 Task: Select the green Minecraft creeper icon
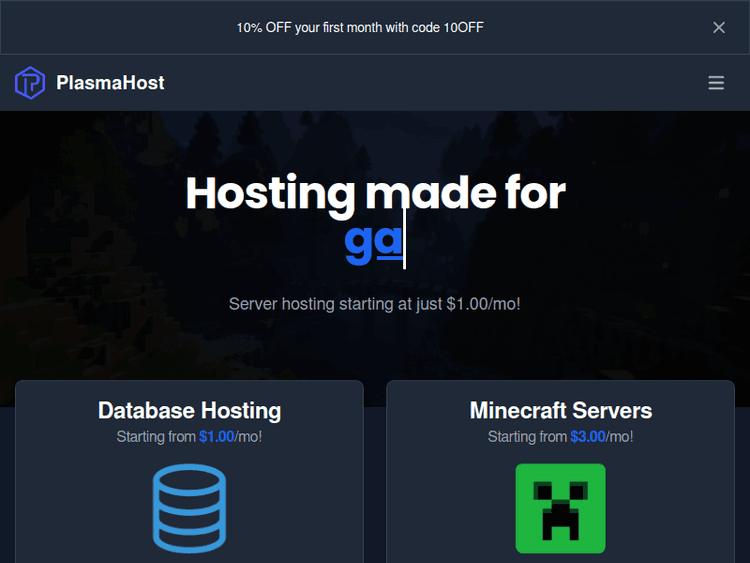click(x=560, y=508)
